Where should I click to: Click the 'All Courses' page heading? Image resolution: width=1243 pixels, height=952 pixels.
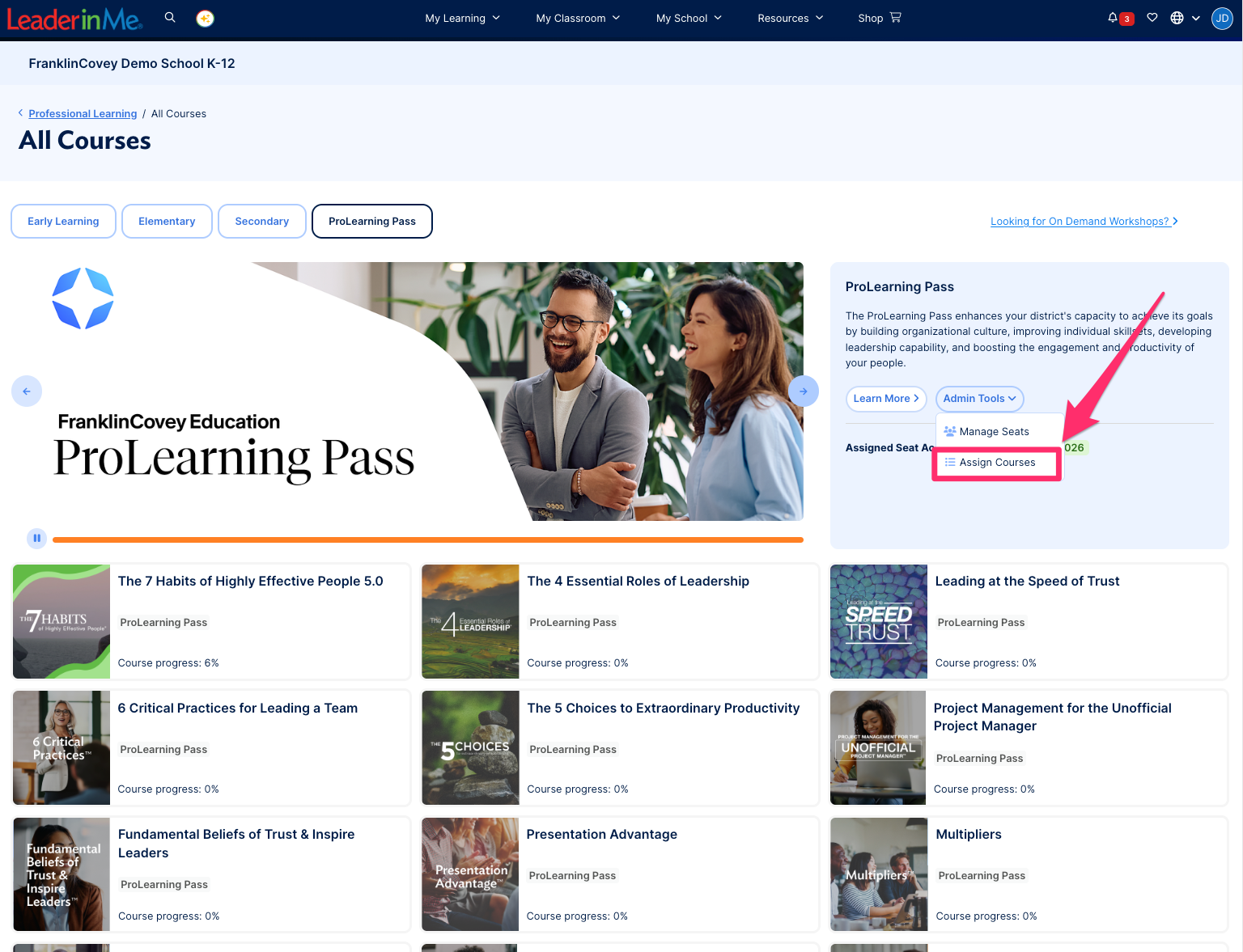(85, 141)
